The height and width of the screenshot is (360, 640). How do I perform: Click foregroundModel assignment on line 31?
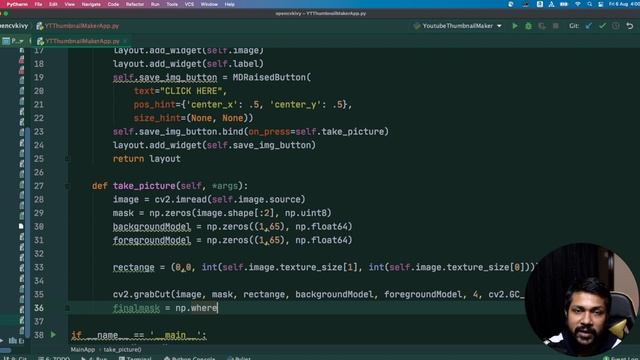(x=152, y=240)
